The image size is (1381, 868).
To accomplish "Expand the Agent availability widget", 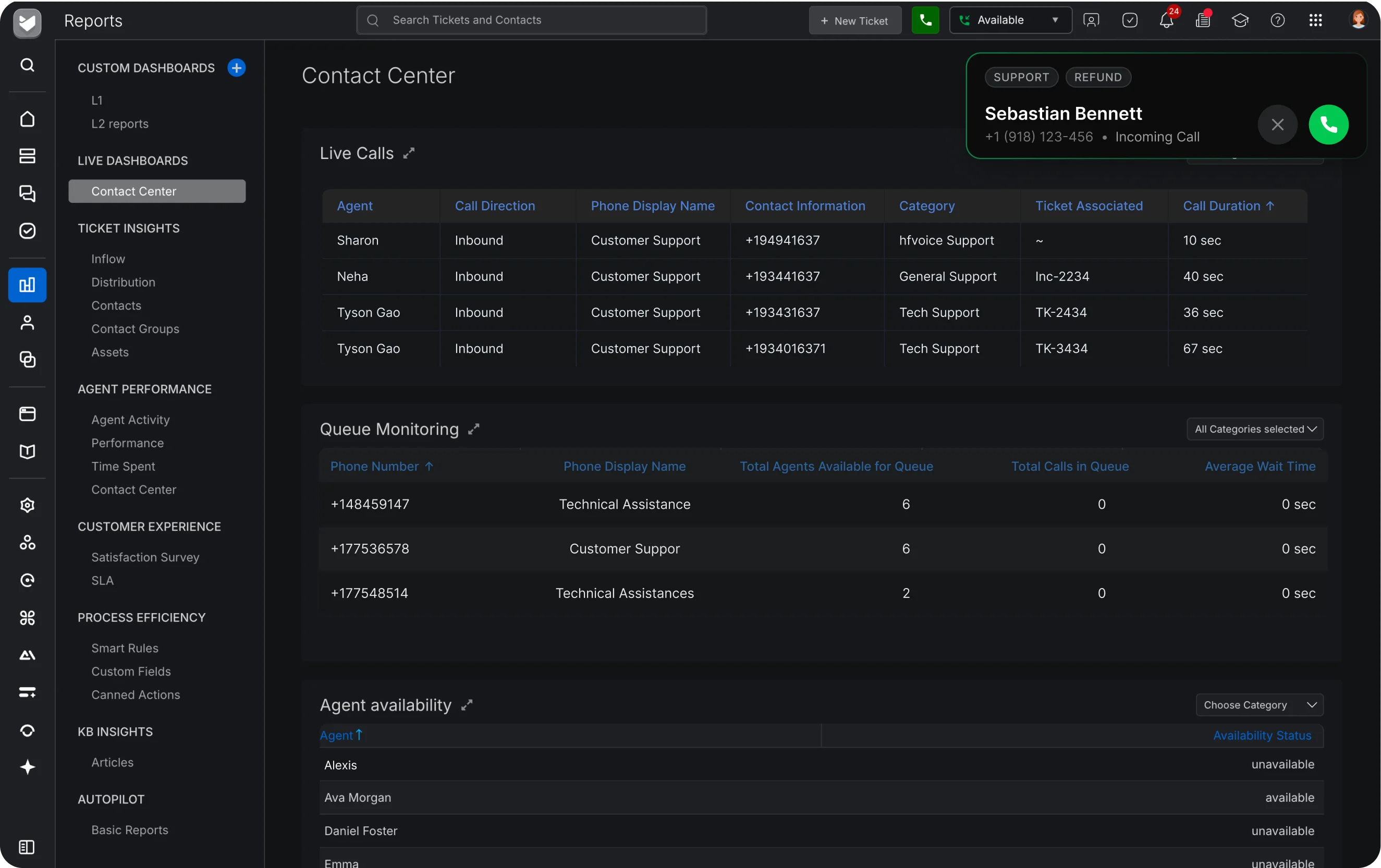I will pyautogui.click(x=467, y=705).
